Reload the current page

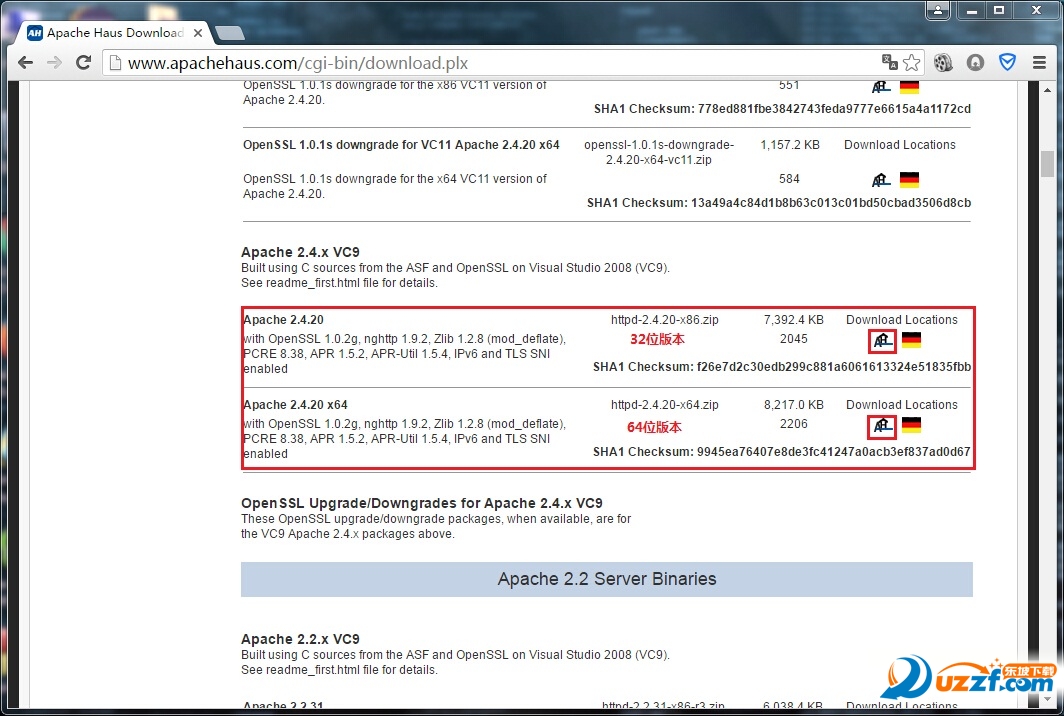click(84, 63)
